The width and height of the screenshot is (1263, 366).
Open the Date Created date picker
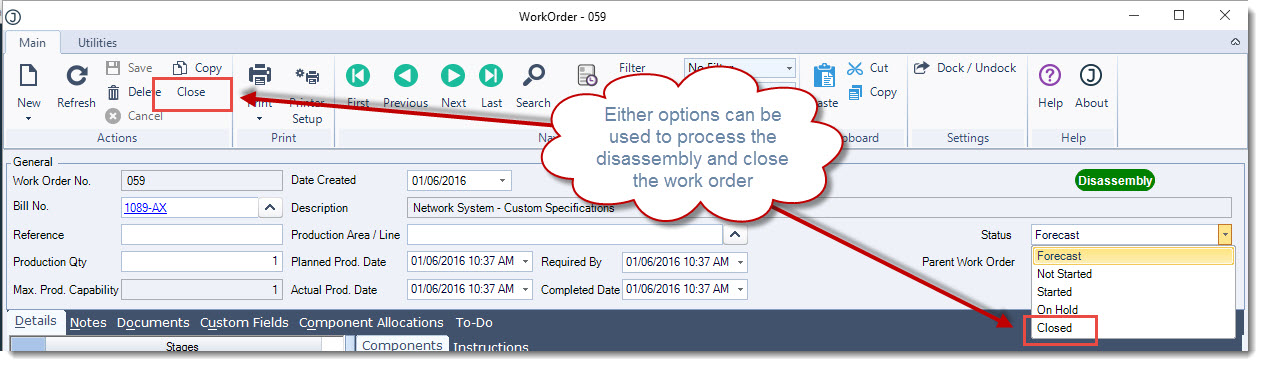(503, 181)
